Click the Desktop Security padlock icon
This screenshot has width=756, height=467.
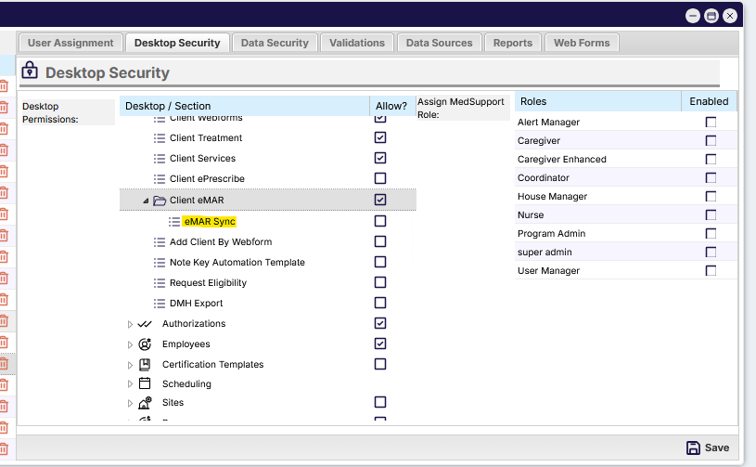(29, 70)
